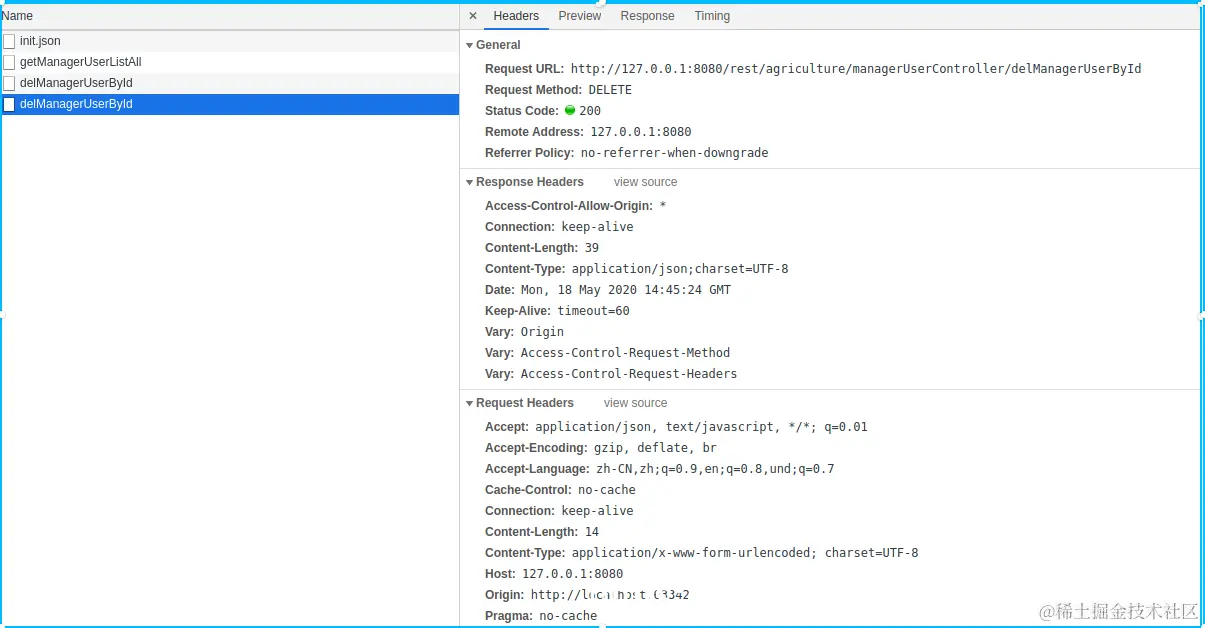The width and height of the screenshot is (1205, 628).
Task: Select the unhighlighted delManagerUserById request
Action: [x=230, y=83]
